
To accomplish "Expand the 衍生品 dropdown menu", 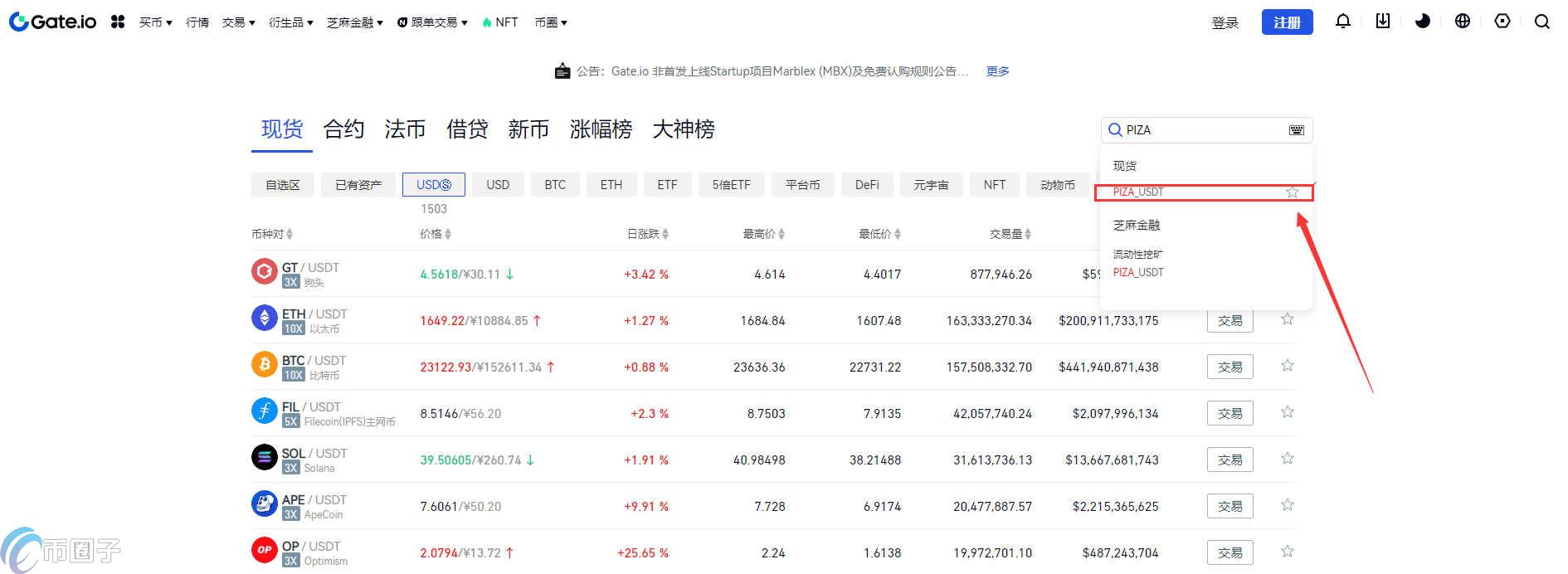I will tap(290, 22).
